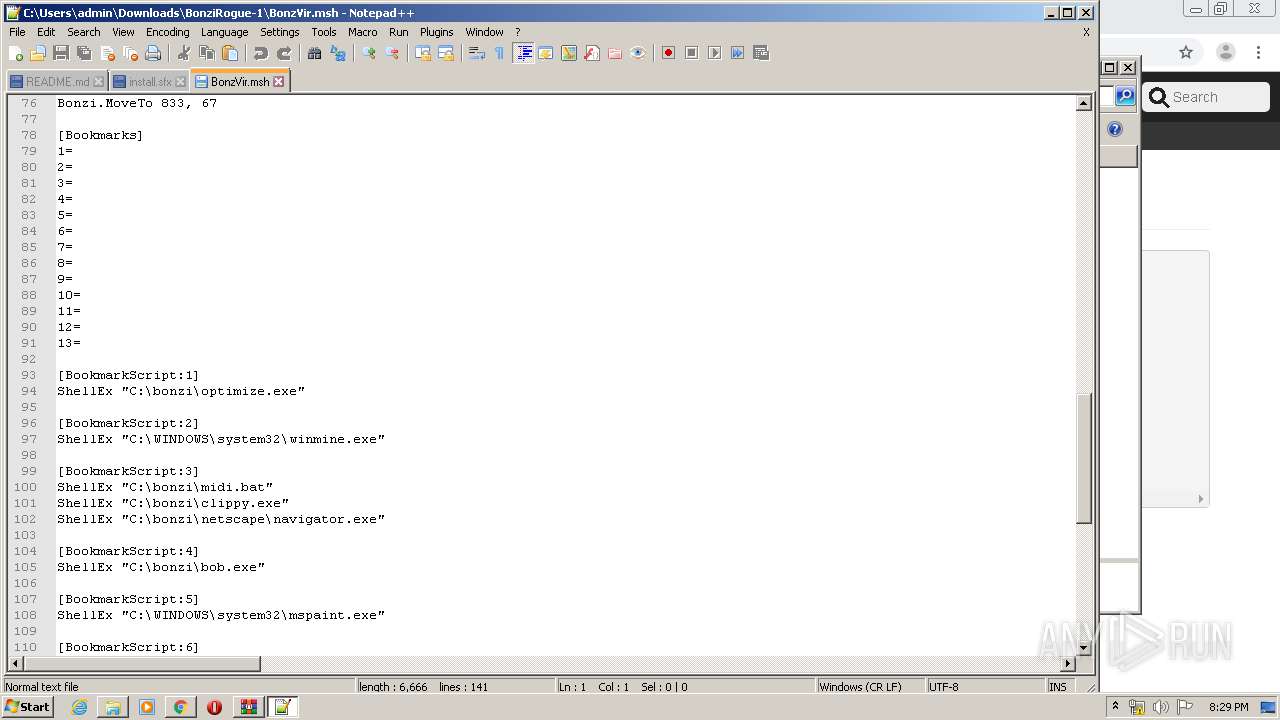Click the Close All toolbar icon

click(130, 53)
